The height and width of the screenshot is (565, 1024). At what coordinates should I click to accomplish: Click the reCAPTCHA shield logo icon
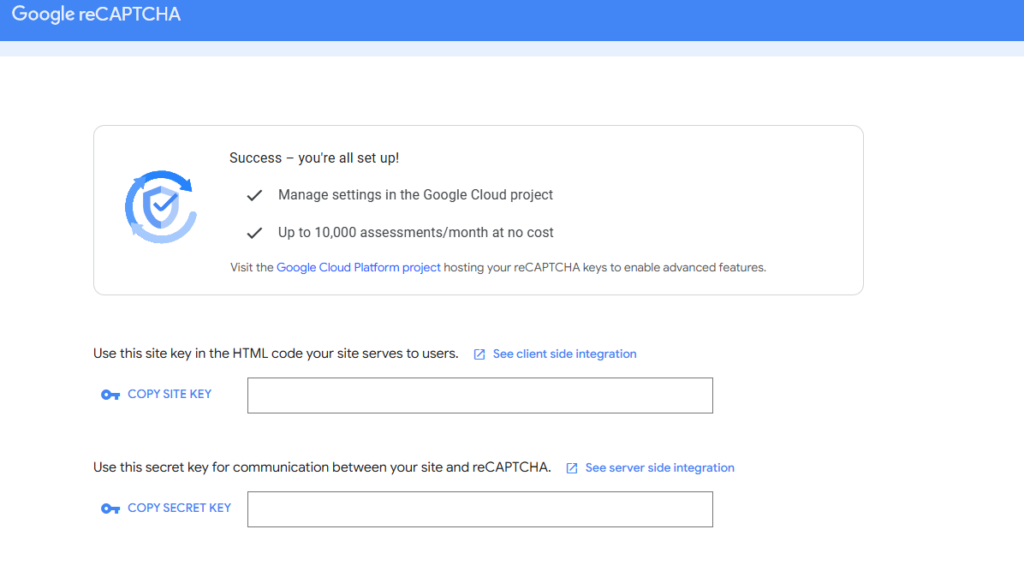(x=161, y=207)
